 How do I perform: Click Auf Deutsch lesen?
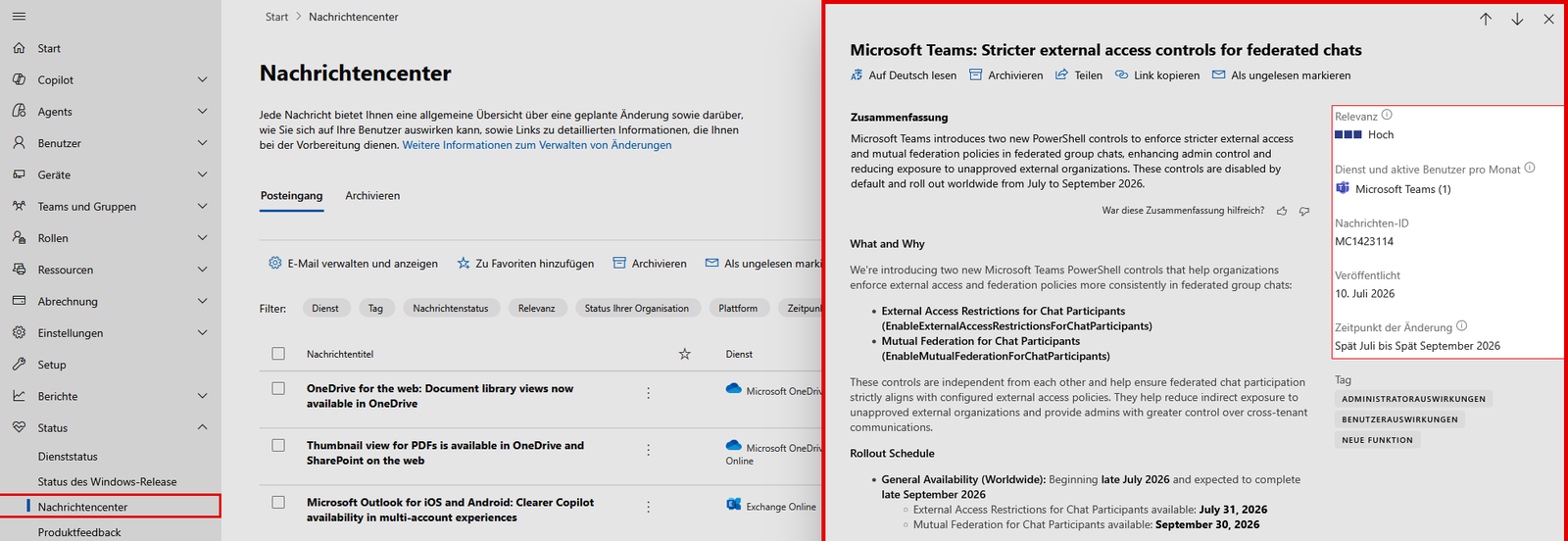click(x=904, y=75)
